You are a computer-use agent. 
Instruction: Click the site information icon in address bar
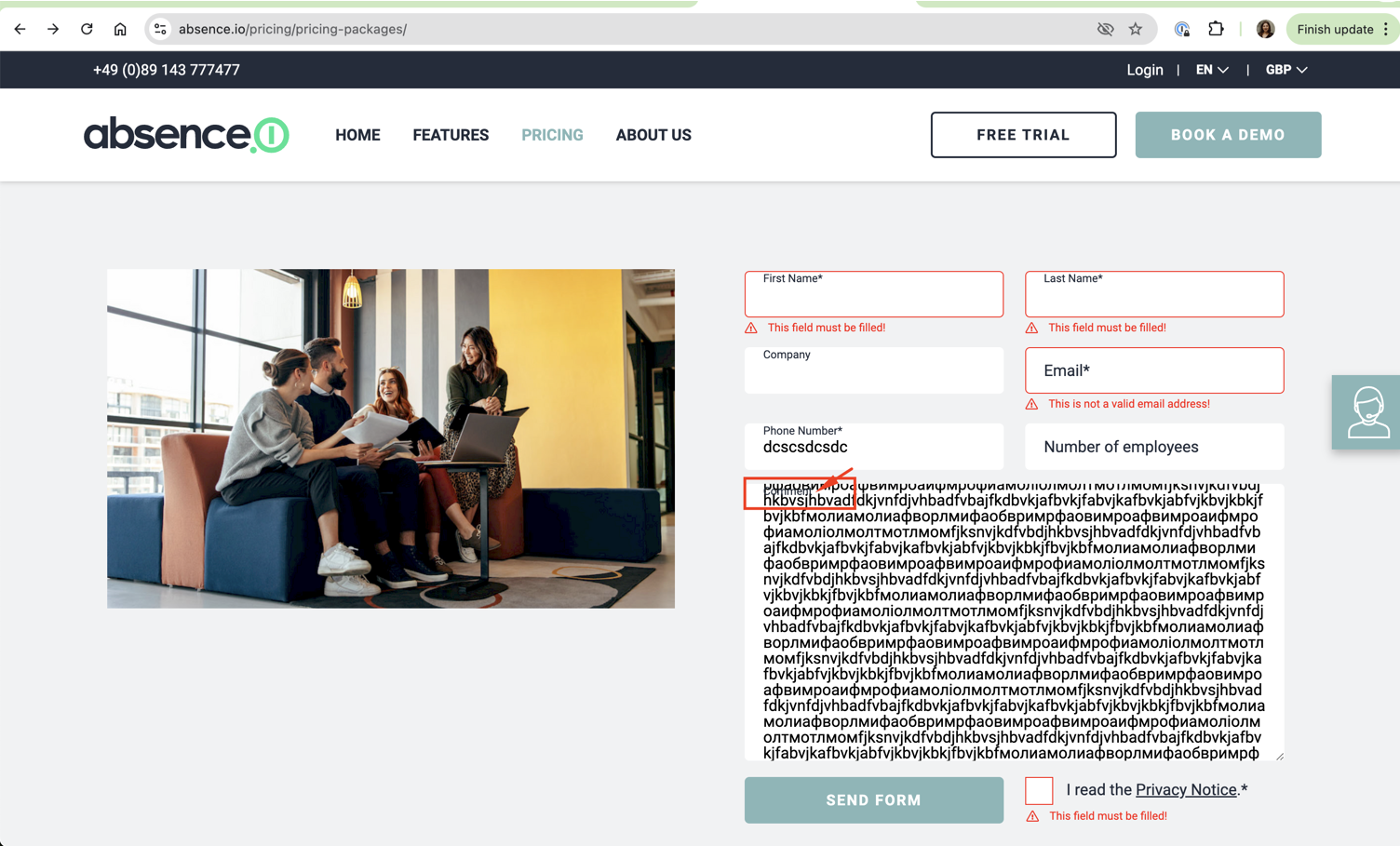click(160, 29)
